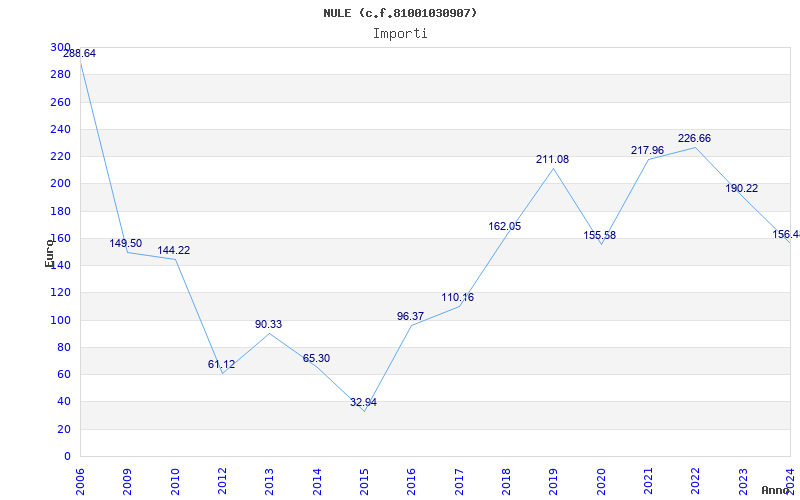800x500 pixels.
Task: Click the 2023 x-axis year label
Action: pyautogui.click(x=743, y=482)
